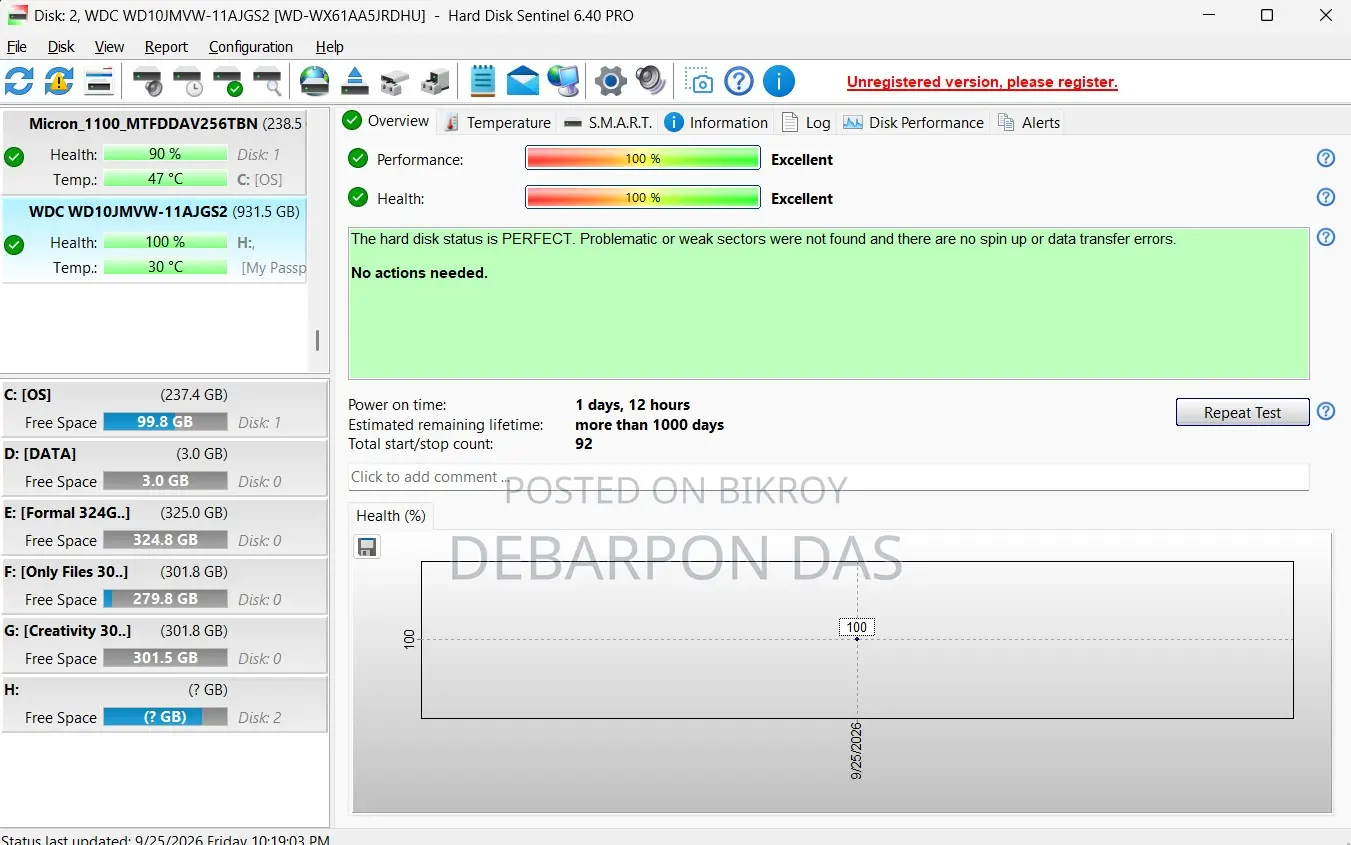The height and width of the screenshot is (845, 1351).
Task: Click the blue info circle toolbar icon
Action: (x=779, y=81)
